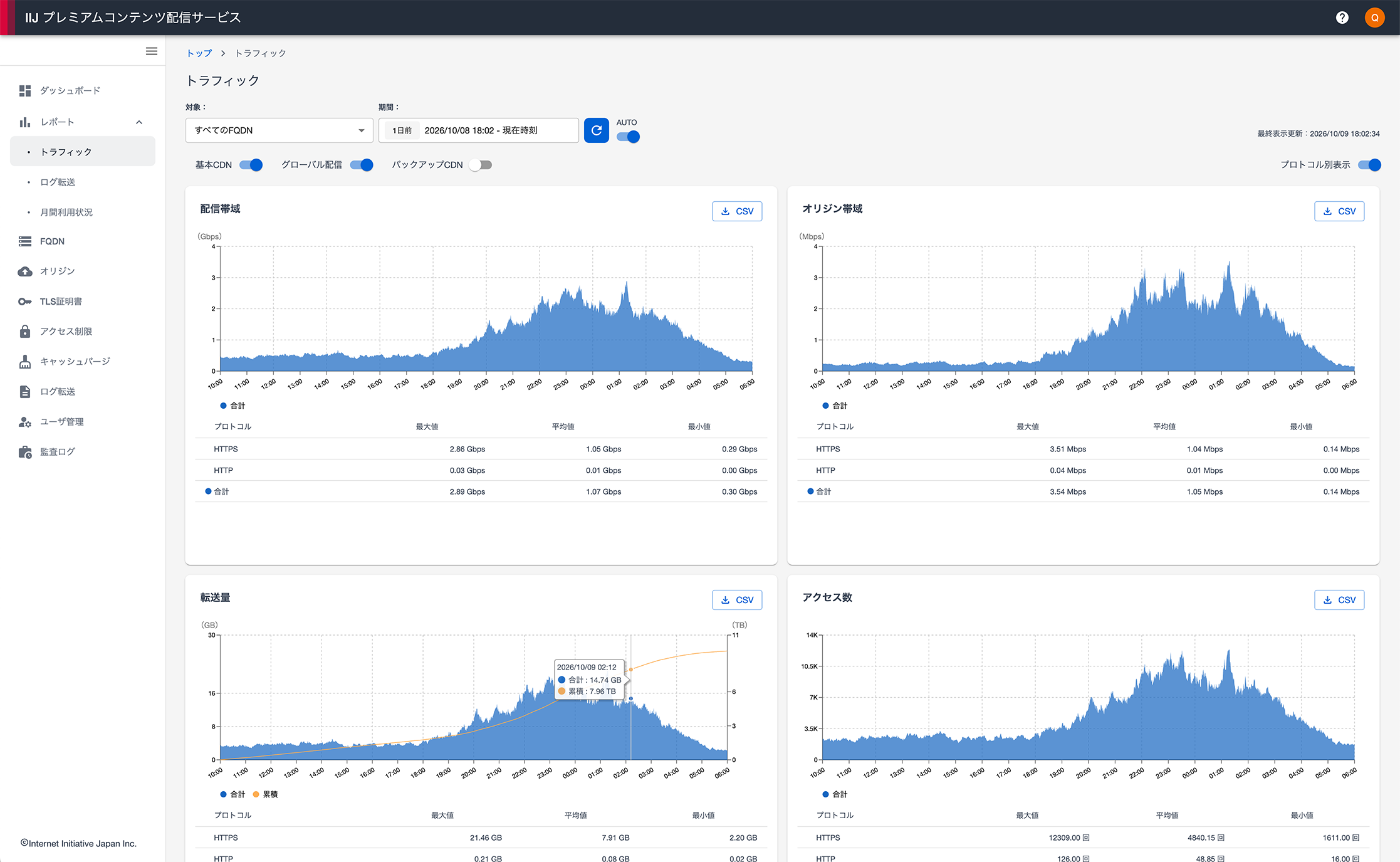Download CSV for 転送量 chart

pyautogui.click(x=737, y=600)
